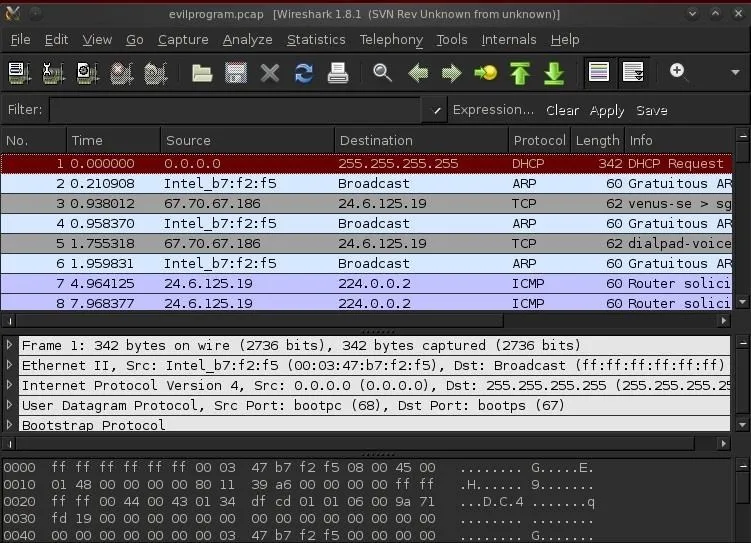751x543 pixels.
Task: Expand the Ethernet II details row
Action: [9, 364]
